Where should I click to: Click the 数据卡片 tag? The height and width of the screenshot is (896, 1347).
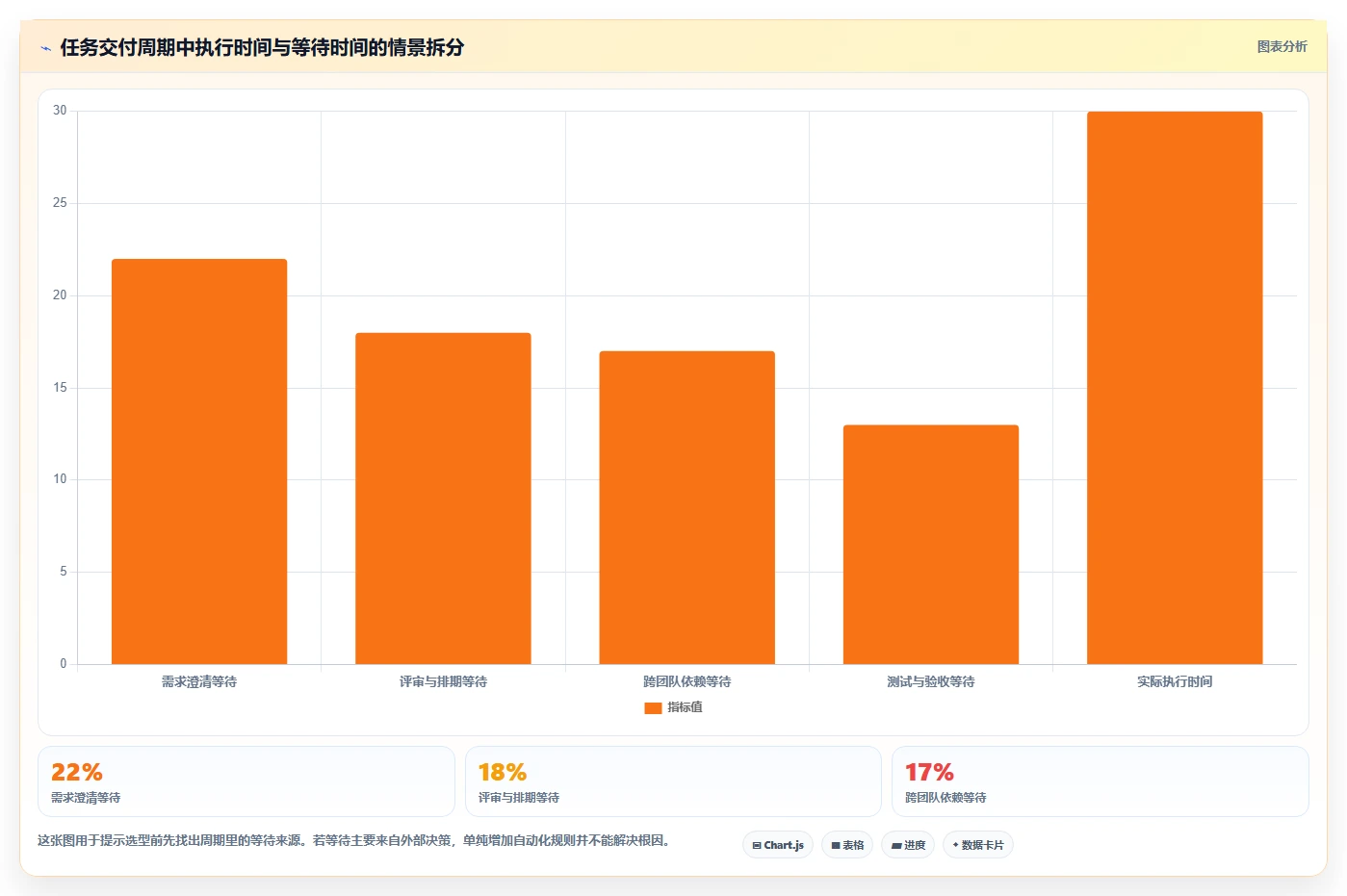pyautogui.click(x=978, y=845)
